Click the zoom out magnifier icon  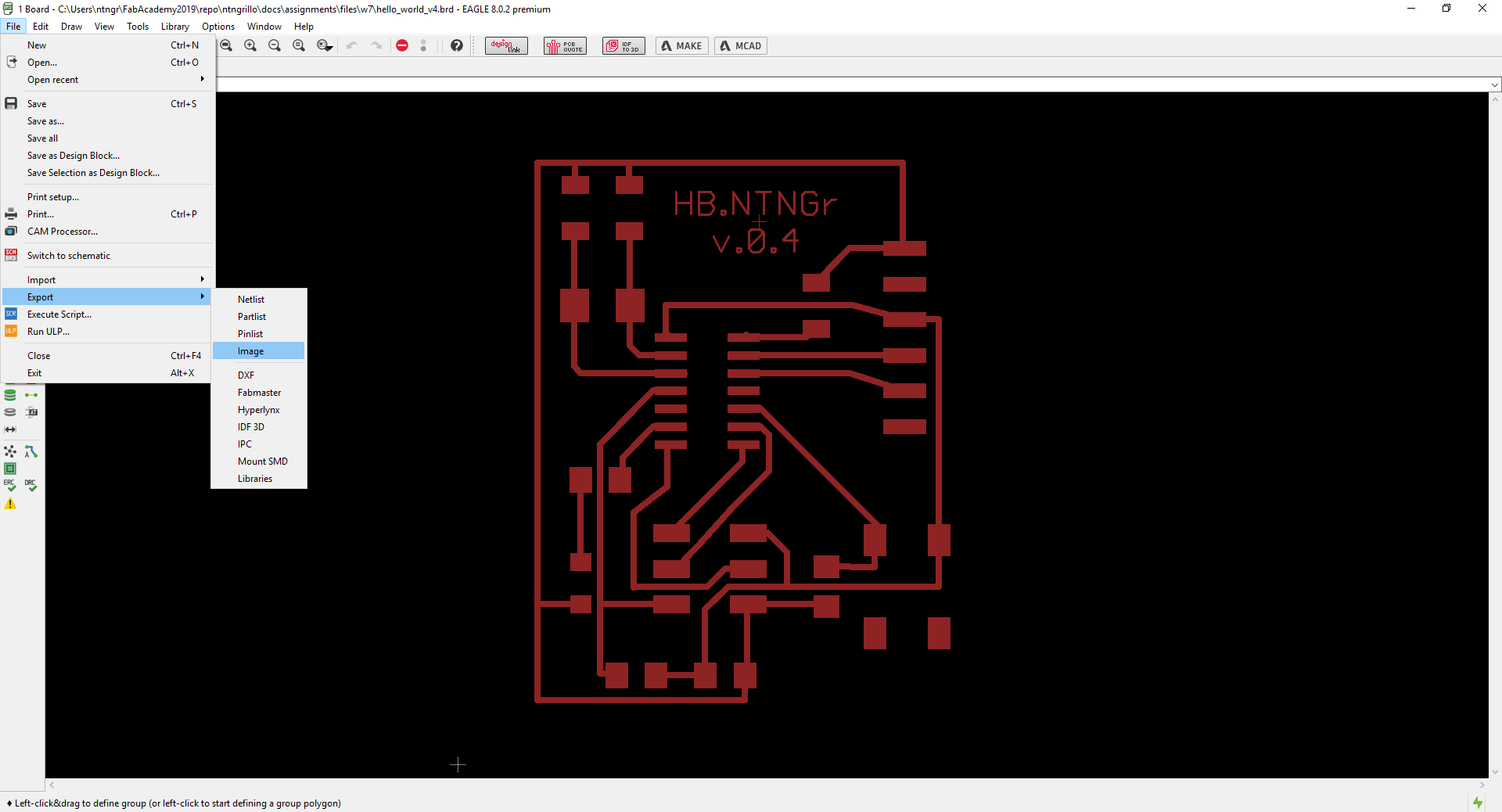(275, 45)
